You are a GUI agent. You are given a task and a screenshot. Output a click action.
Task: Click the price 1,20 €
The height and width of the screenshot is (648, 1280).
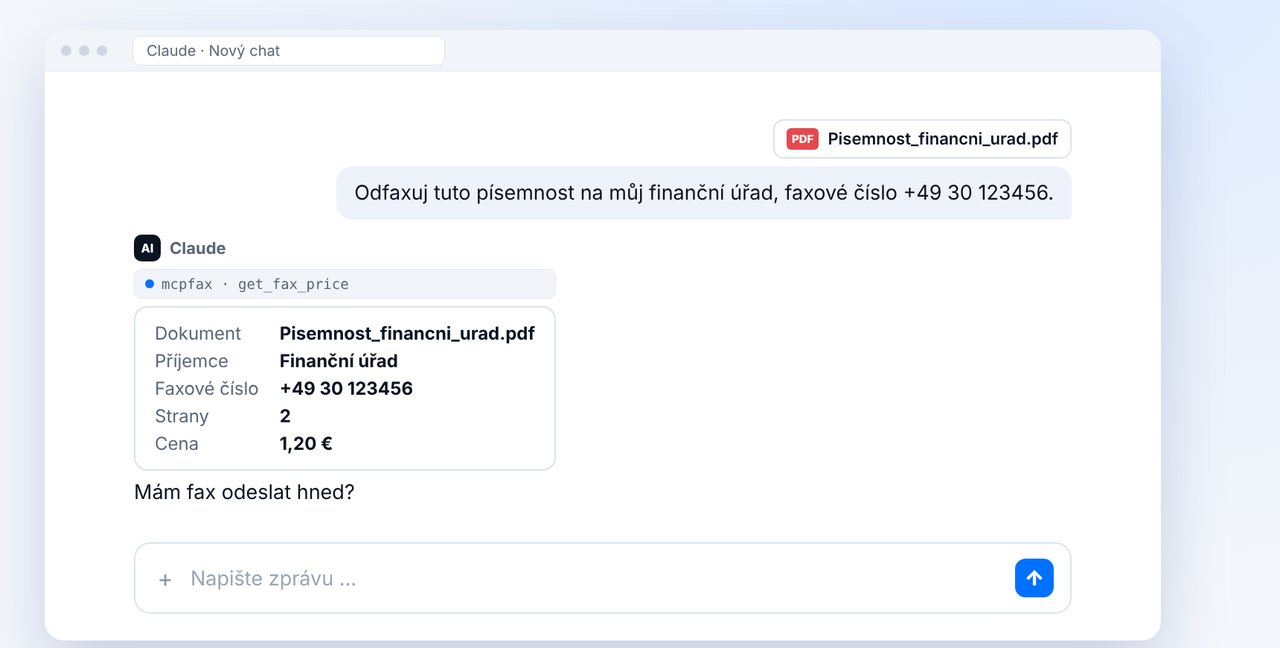(306, 443)
